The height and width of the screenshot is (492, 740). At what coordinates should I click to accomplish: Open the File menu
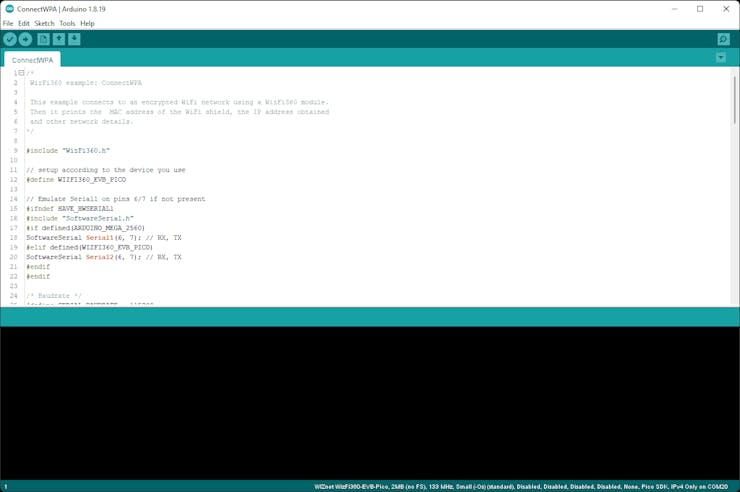pos(8,23)
